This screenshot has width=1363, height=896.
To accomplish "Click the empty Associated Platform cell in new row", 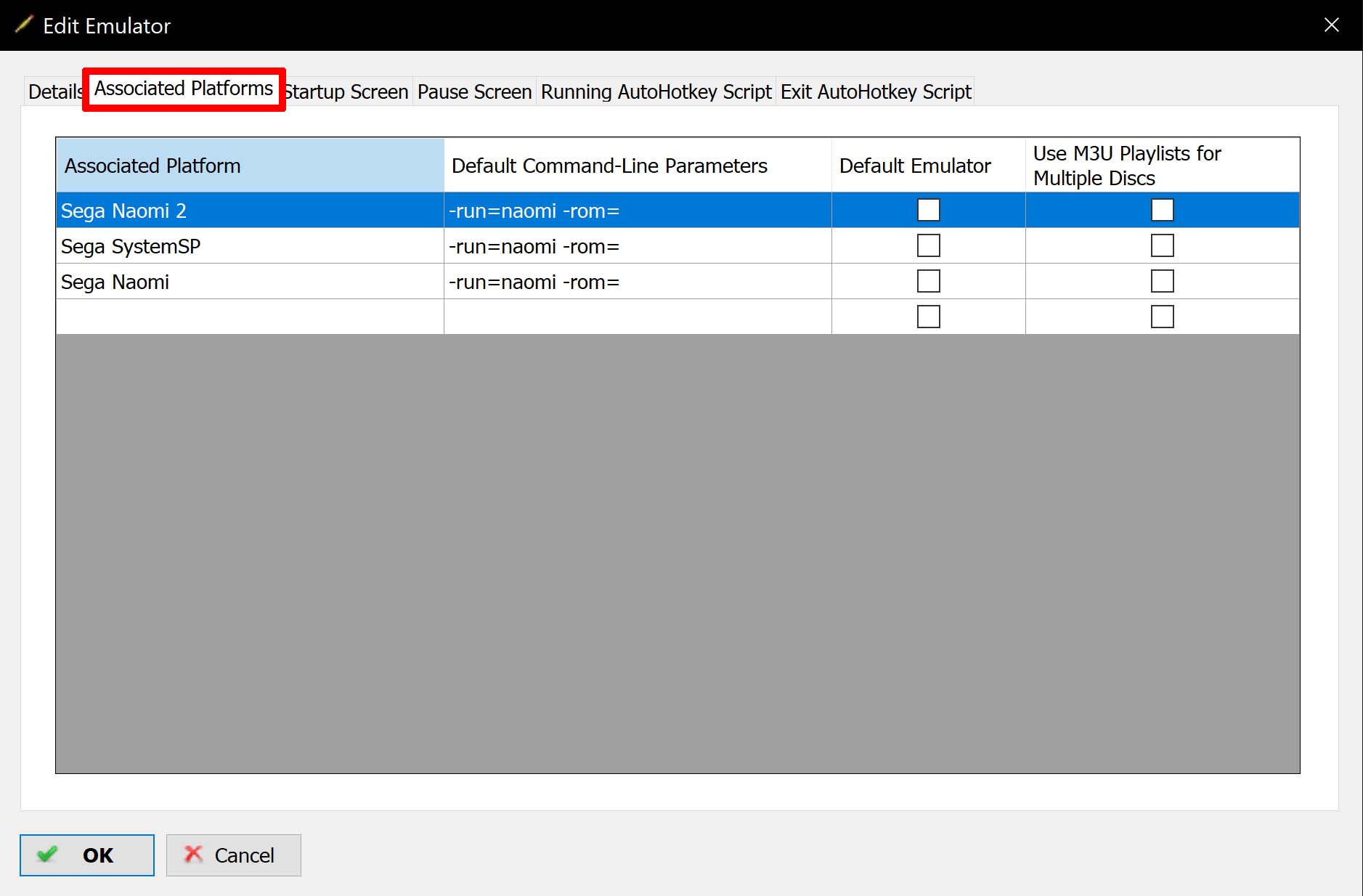I will (x=250, y=317).
